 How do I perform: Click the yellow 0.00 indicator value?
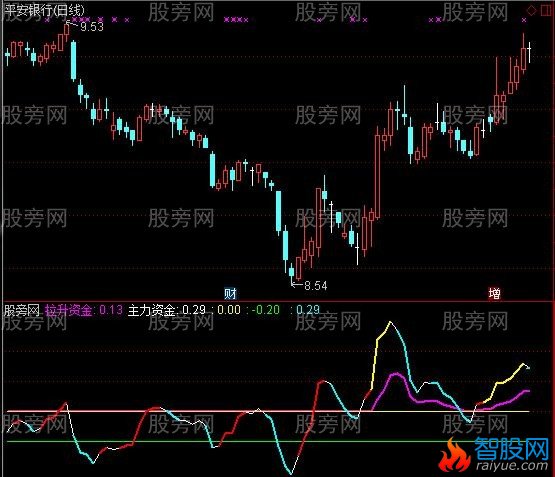[229, 310]
